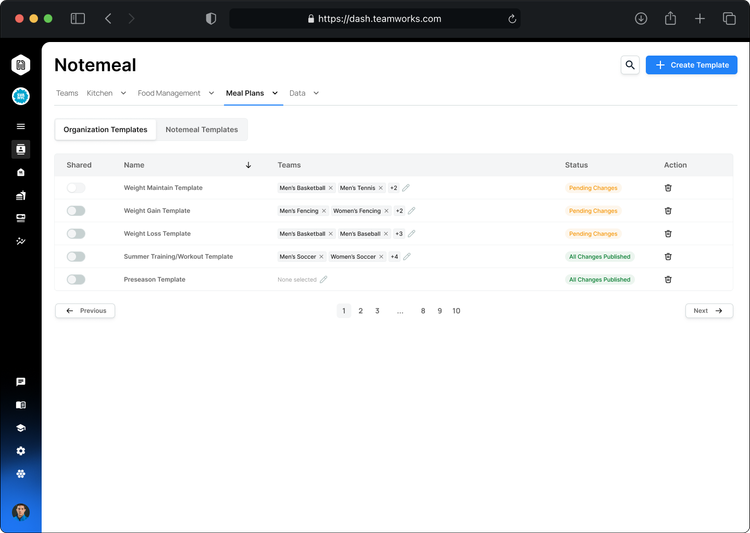Open the Teams tab
Viewport: 750px width, 533px height.
[67, 93]
